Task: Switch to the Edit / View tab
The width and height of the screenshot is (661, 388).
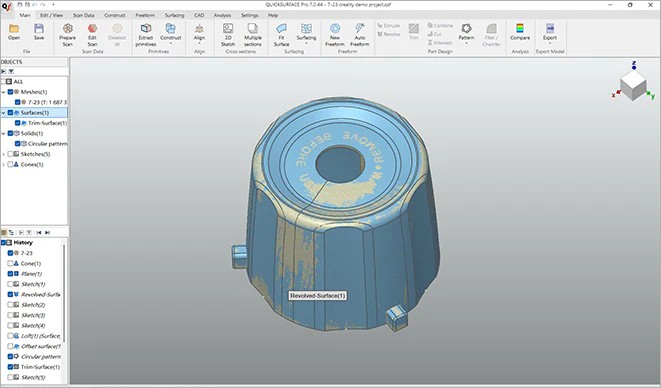Action: (51, 15)
